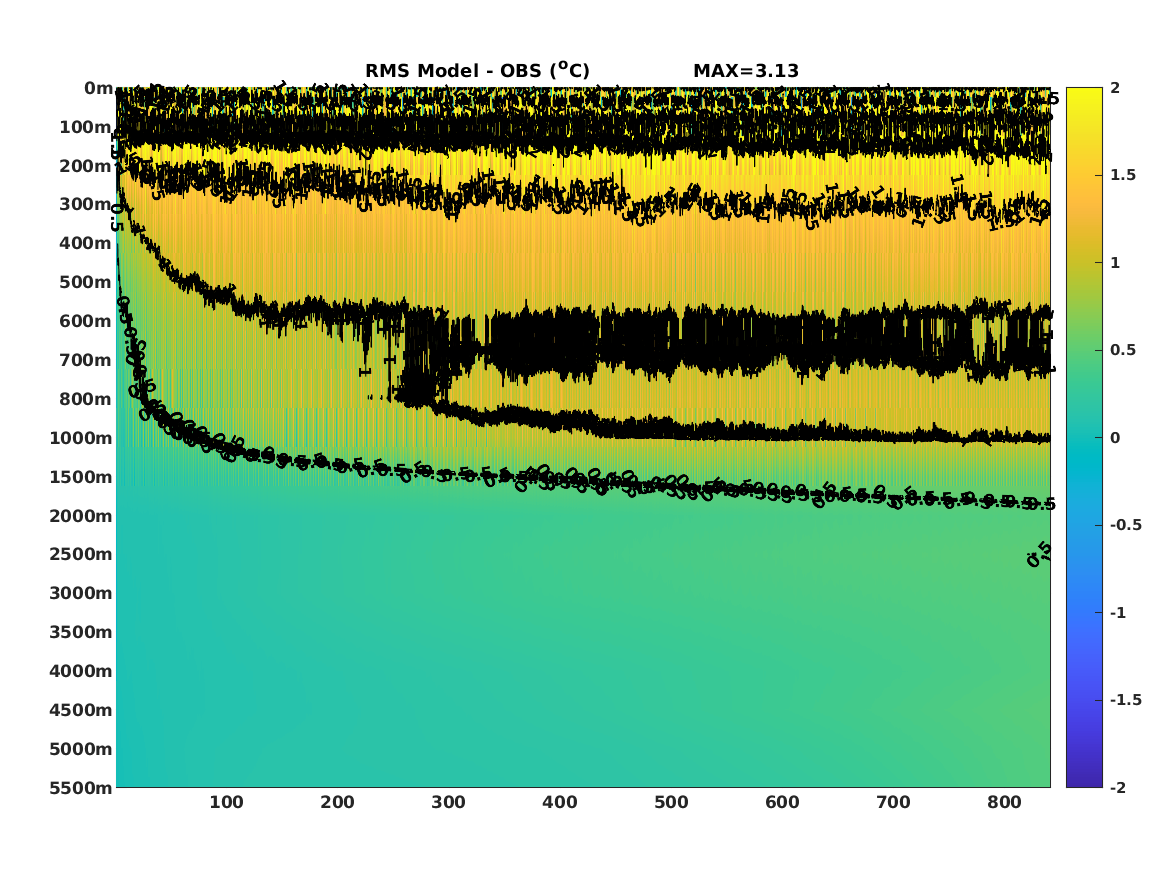Click the x-axis tick label '600'

pyautogui.click(x=782, y=803)
